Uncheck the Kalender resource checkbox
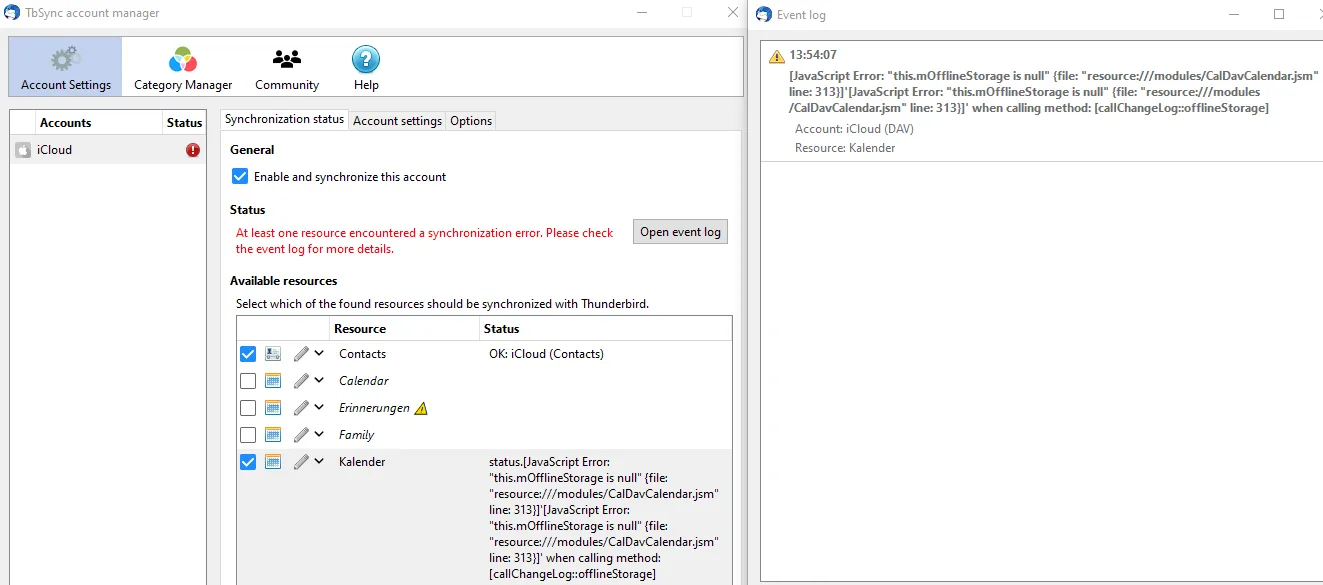1323x585 pixels. click(x=248, y=462)
